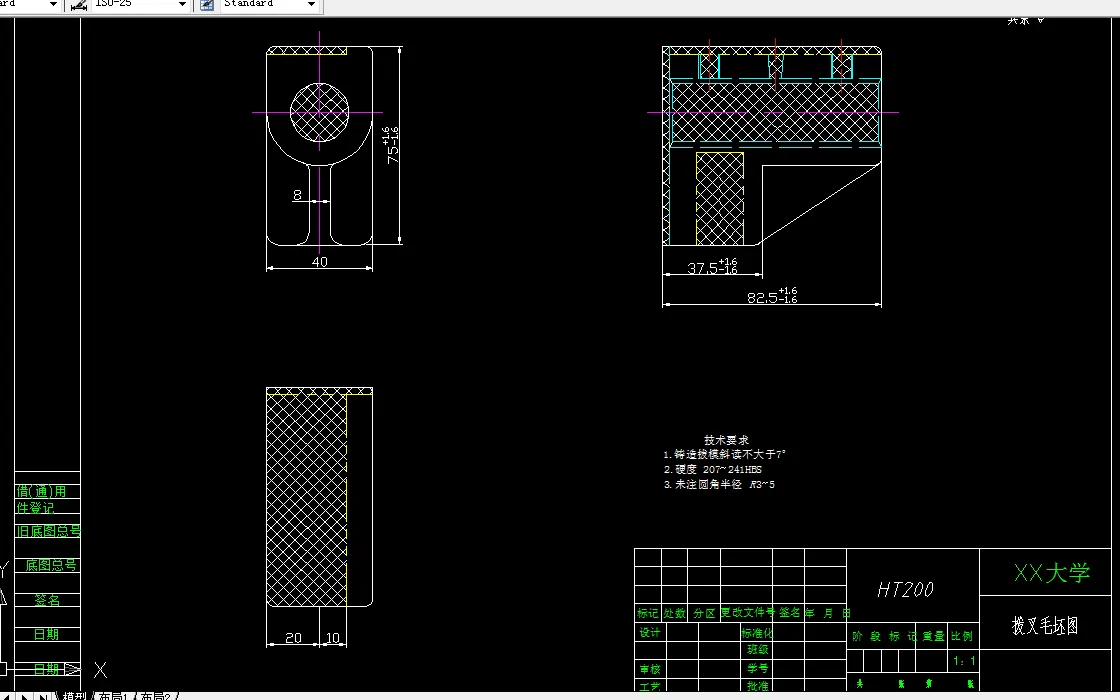Switch to the 布局1 layout tab
This screenshot has width=1120, height=700.
tap(114, 696)
